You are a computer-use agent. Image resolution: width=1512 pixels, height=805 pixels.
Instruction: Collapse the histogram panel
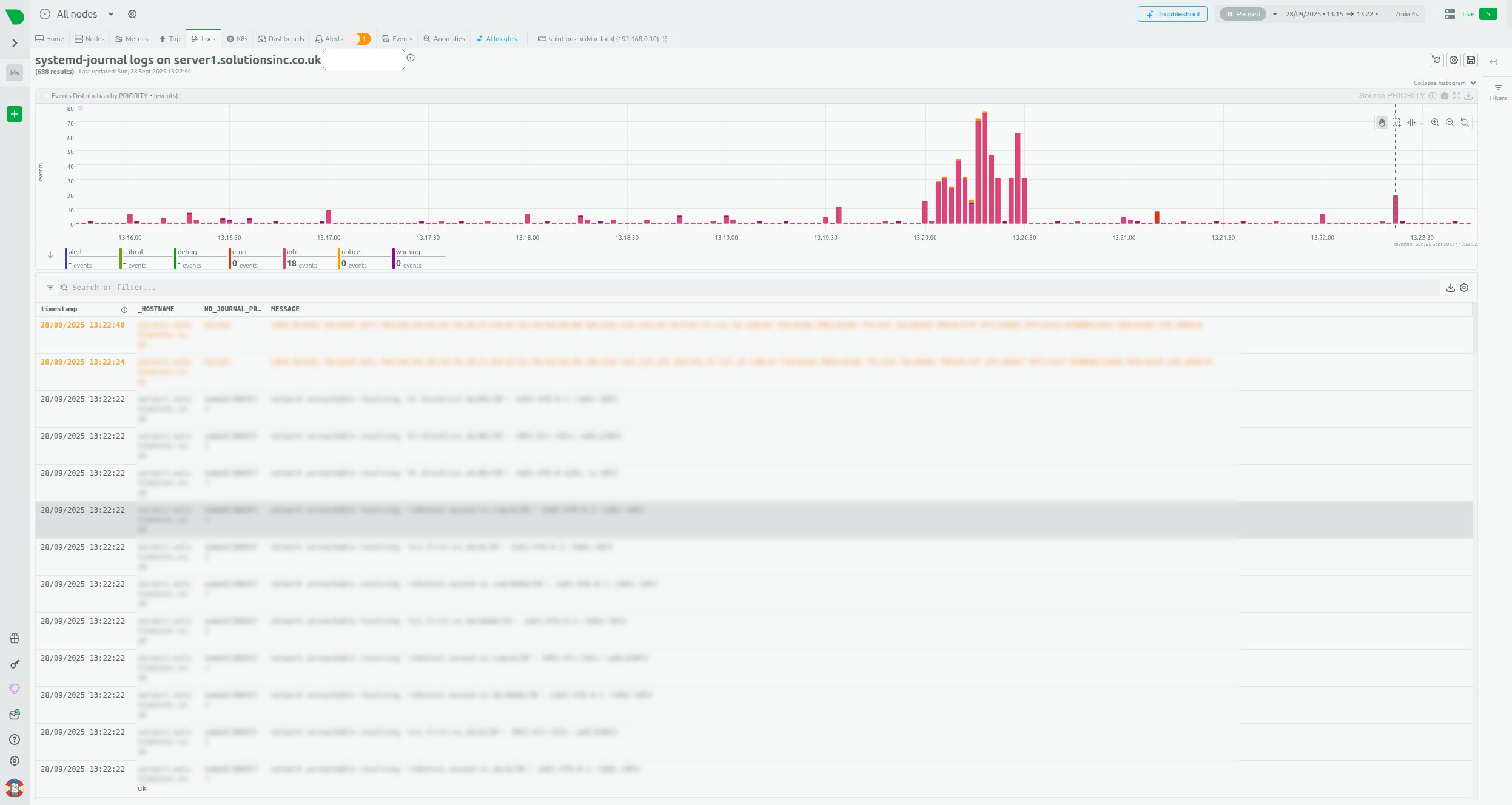pyautogui.click(x=1444, y=83)
